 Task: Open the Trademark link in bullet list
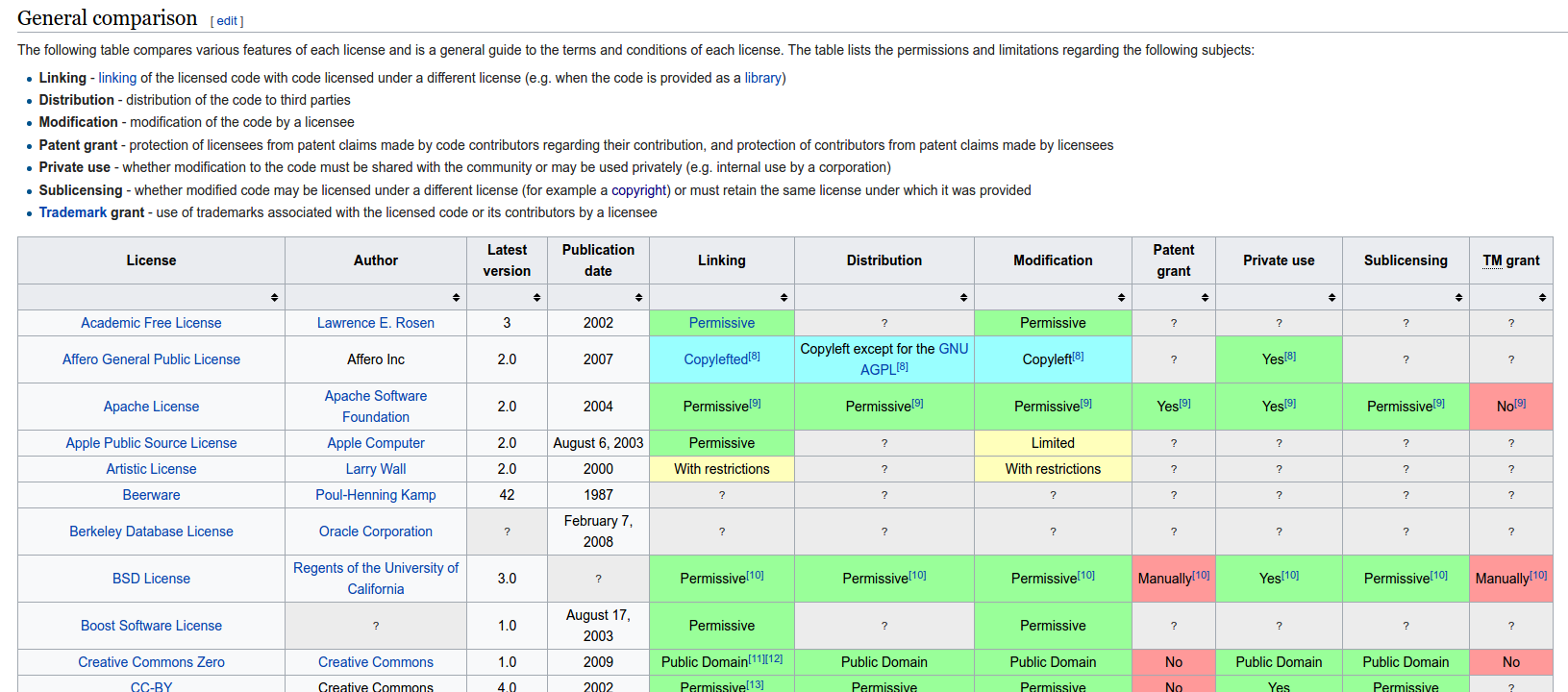click(x=73, y=212)
